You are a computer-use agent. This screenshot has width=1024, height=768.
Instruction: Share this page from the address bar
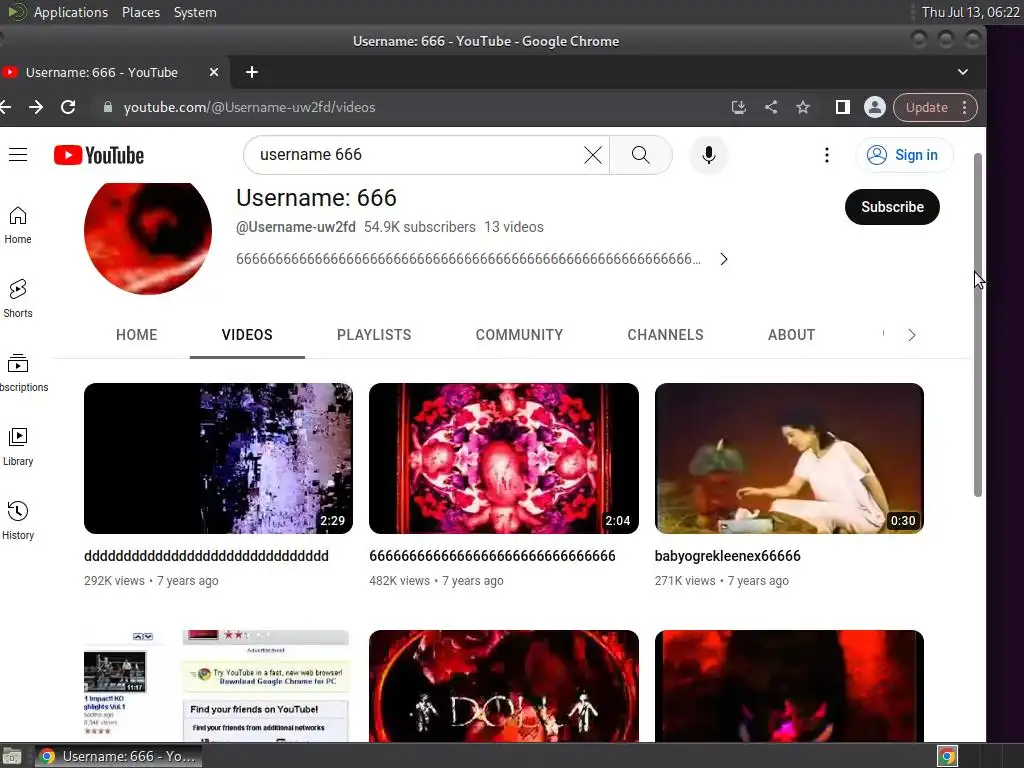coord(771,107)
